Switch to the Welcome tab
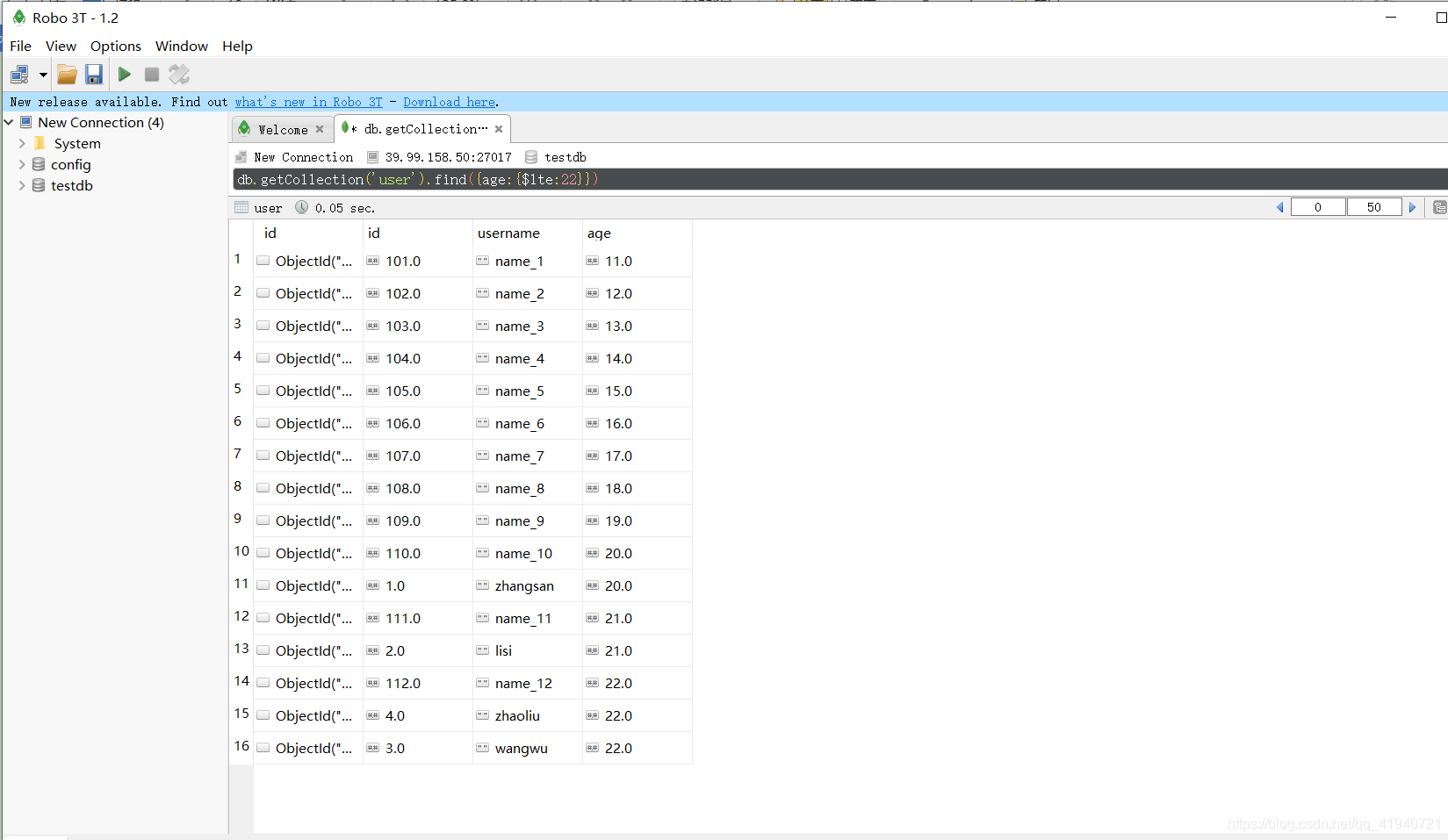Image resolution: width=1448 pixels, height=840 pixels. point(283,129)
